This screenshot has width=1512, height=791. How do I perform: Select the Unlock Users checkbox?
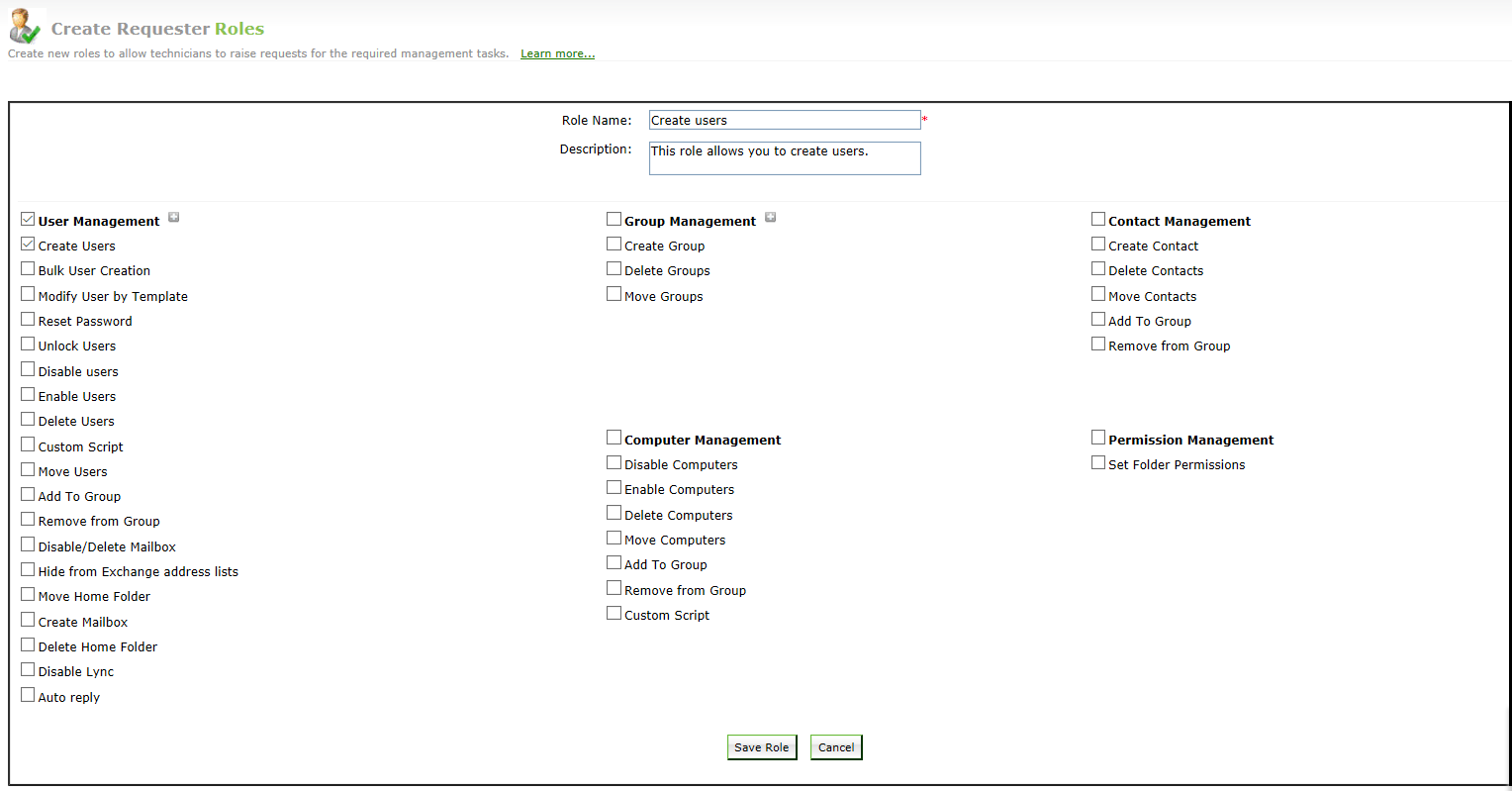click(x=28, y=344)
